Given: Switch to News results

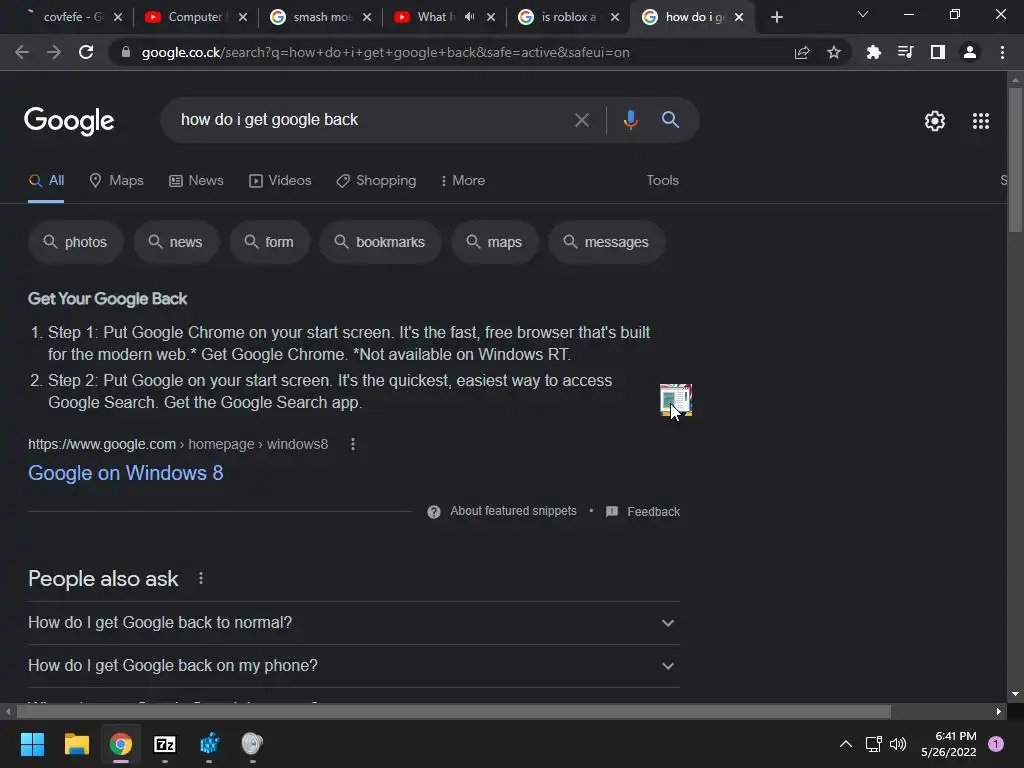Looking at the screenshot, I should click(x=196, y=180).
